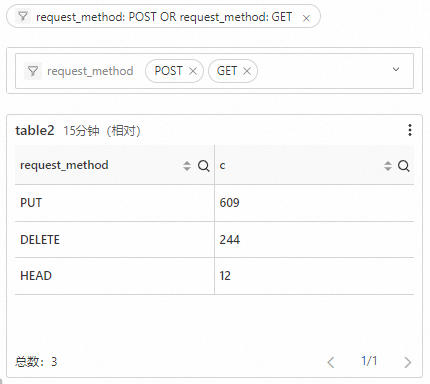Search within the request_method column

[x=203, y=166]
